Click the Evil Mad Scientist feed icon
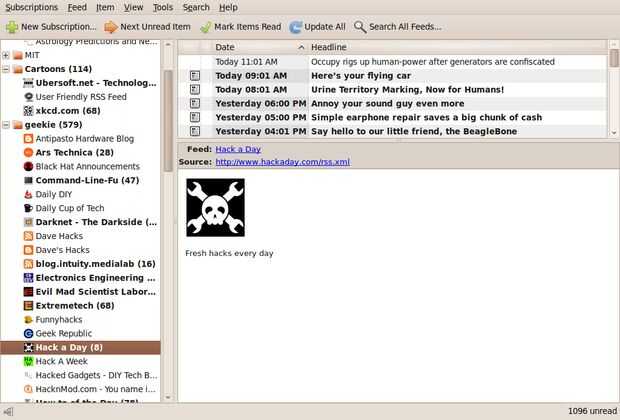The height and width of the screenshot is (420, 620). click(28, 292)
